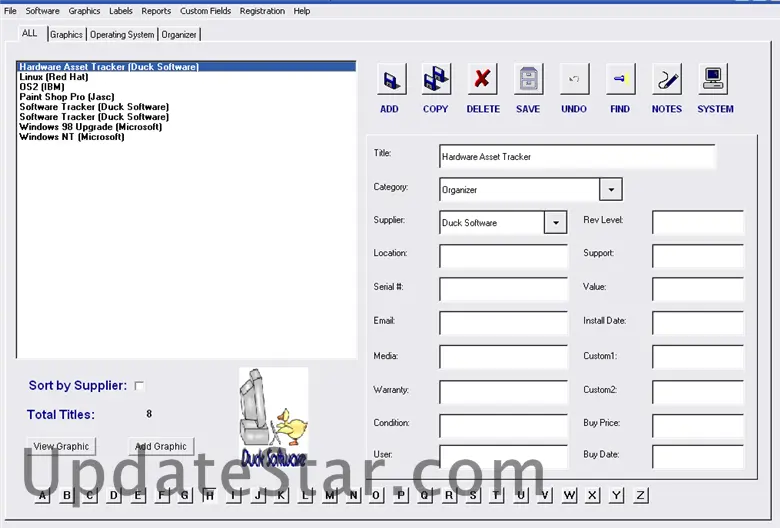Click the UNDO arrow icon

[575, 79]
